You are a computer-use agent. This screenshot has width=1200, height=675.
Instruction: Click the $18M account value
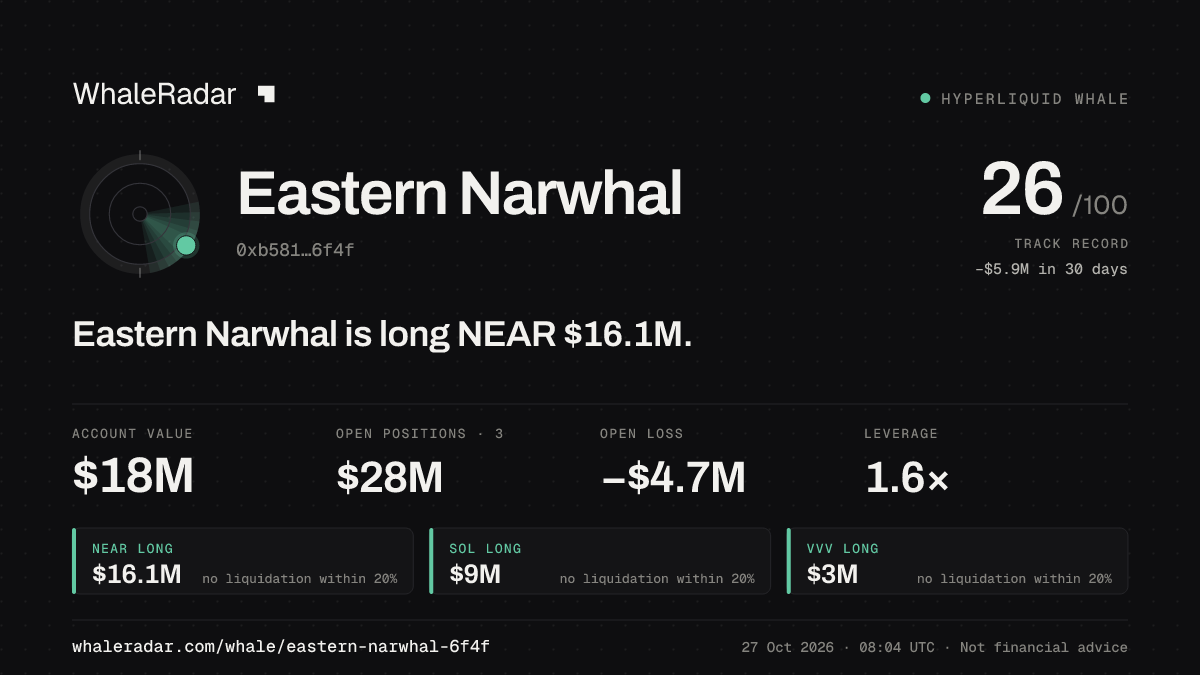click(133, 476)
